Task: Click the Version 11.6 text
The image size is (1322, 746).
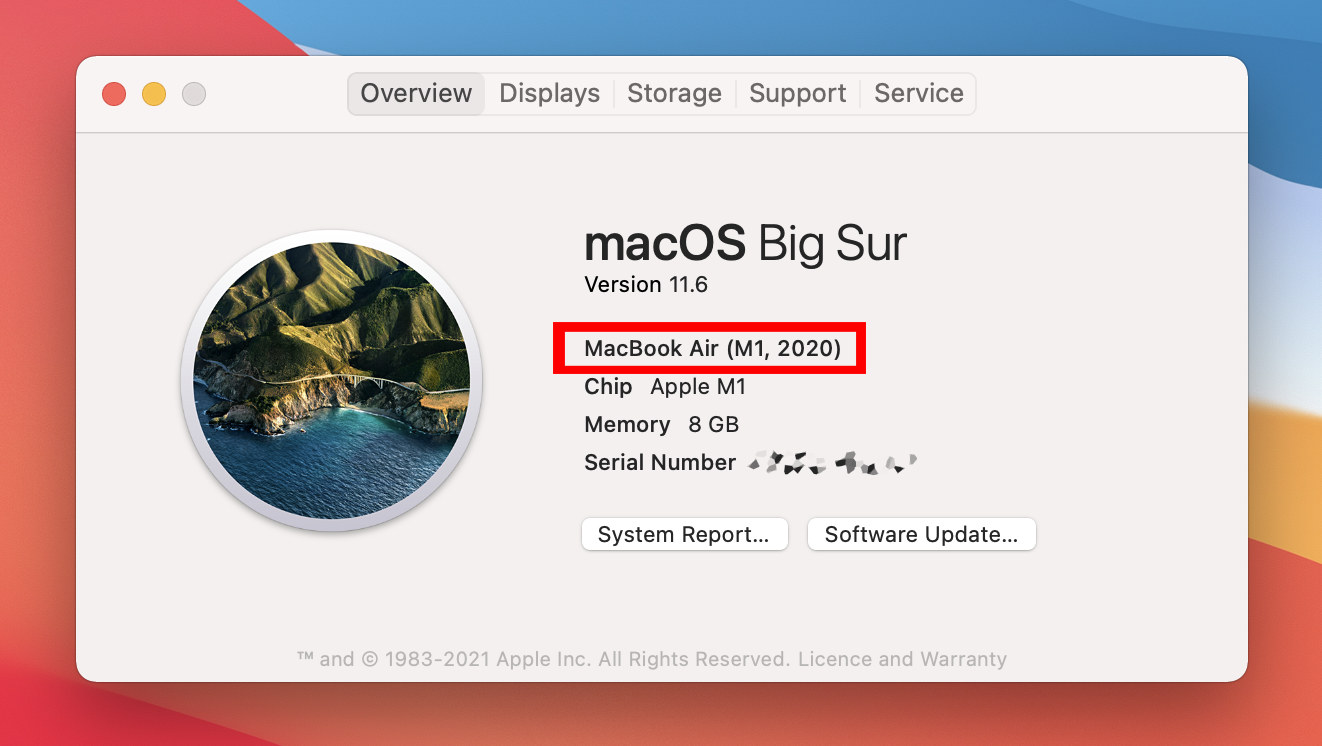Action: [x=646, y=284]
